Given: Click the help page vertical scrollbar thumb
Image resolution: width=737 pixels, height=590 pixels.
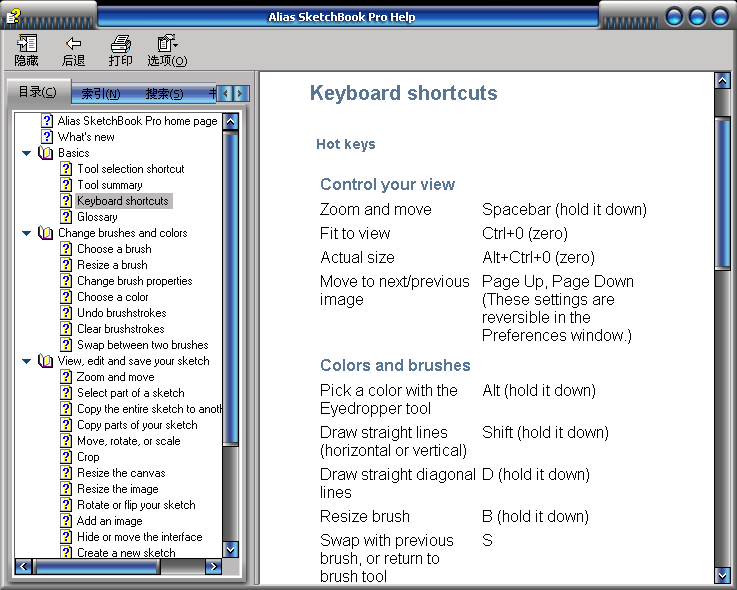Looking at the screenshot, I should pos(722,193).
